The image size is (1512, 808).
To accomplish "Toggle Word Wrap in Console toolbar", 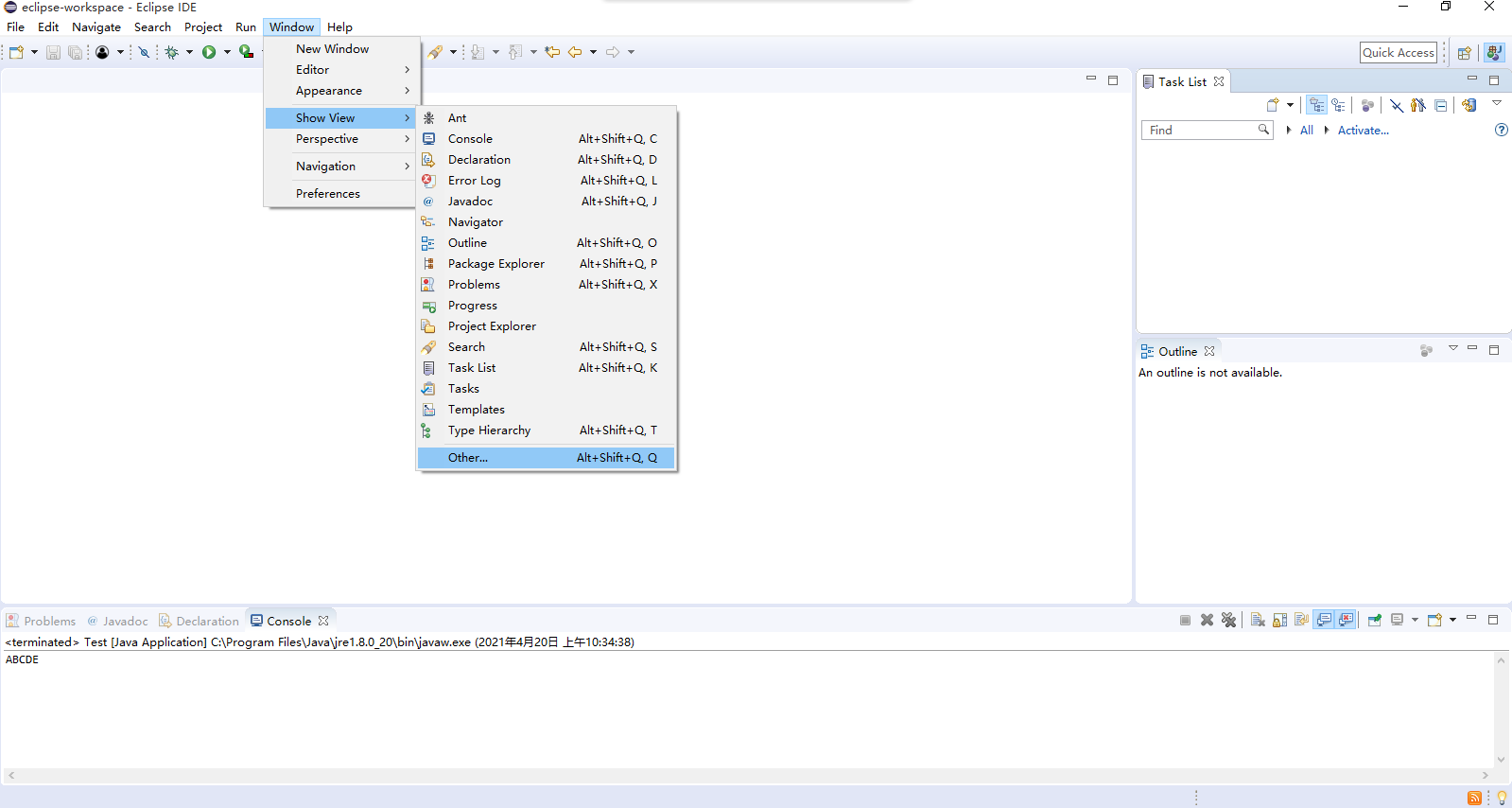I will (1301, 620).
